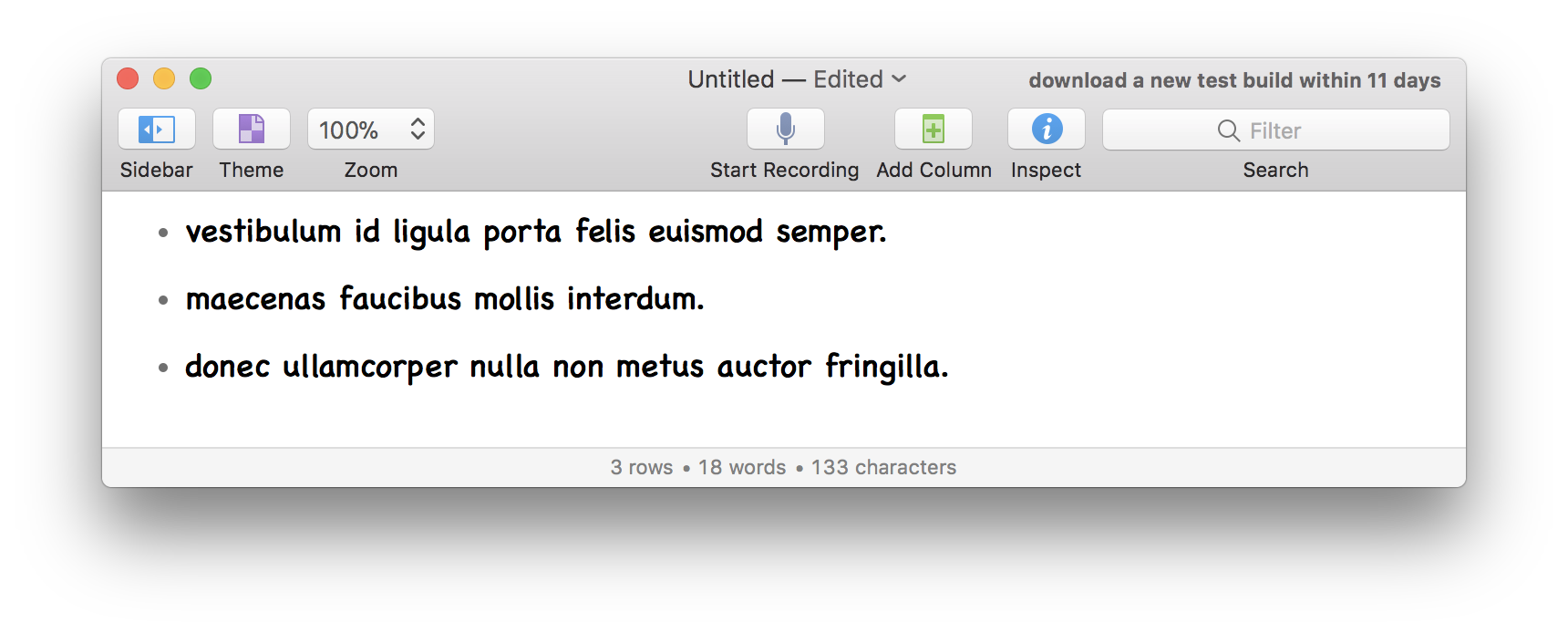Select the maecenas faucibus row
Image resolution: width=1568 pixels, height=633 pixels.
(x=444, y=299)
